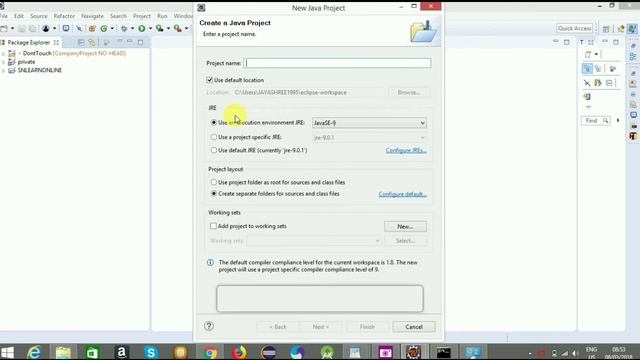Open Internet Explorer from taskbar
The image size is (640, 360).
[34, 352]
